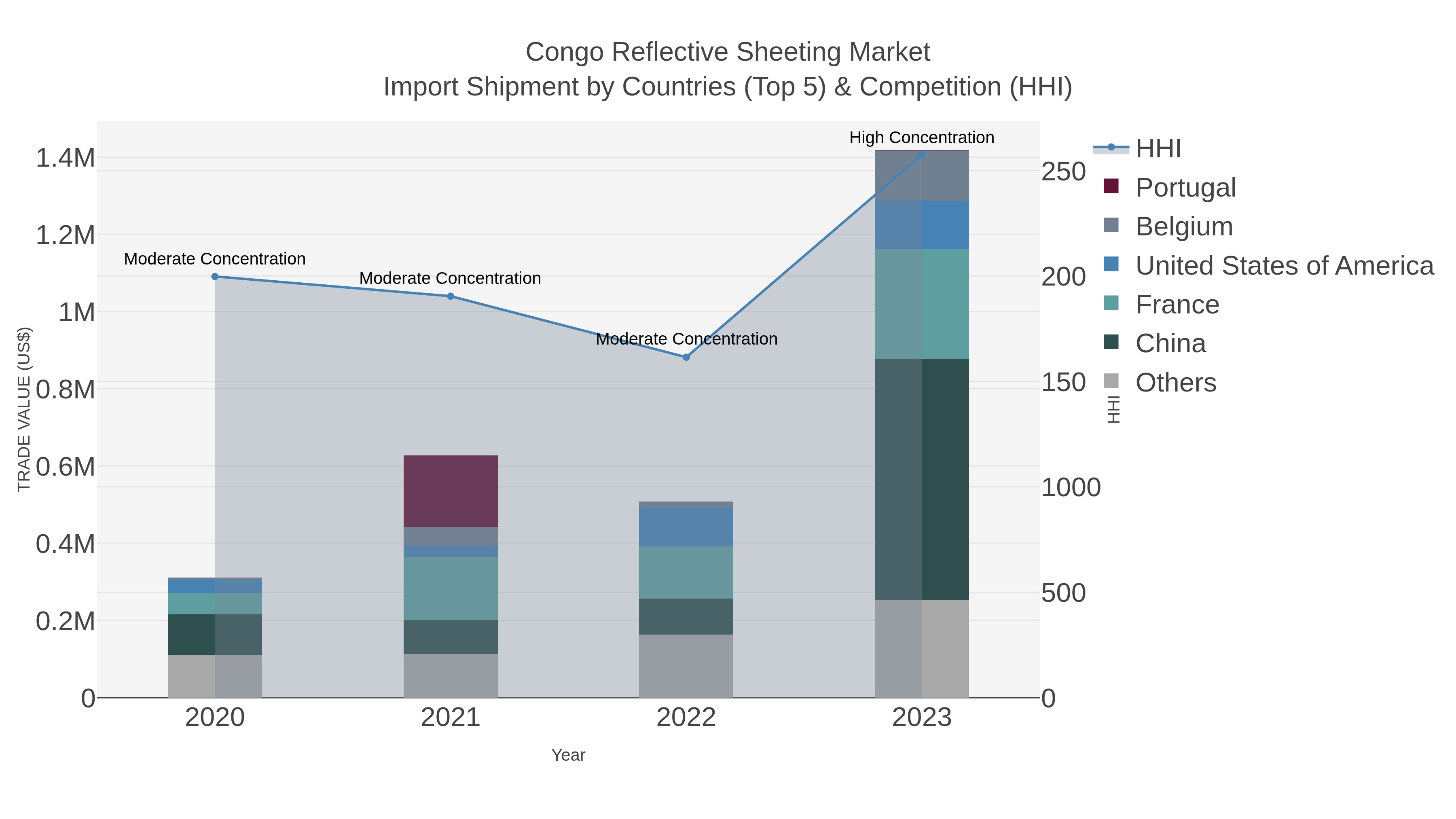Viewport: 1456px width, 819px height.
Task: Click the Belgium segment of the 2023 bar
Action: (922, 175)
